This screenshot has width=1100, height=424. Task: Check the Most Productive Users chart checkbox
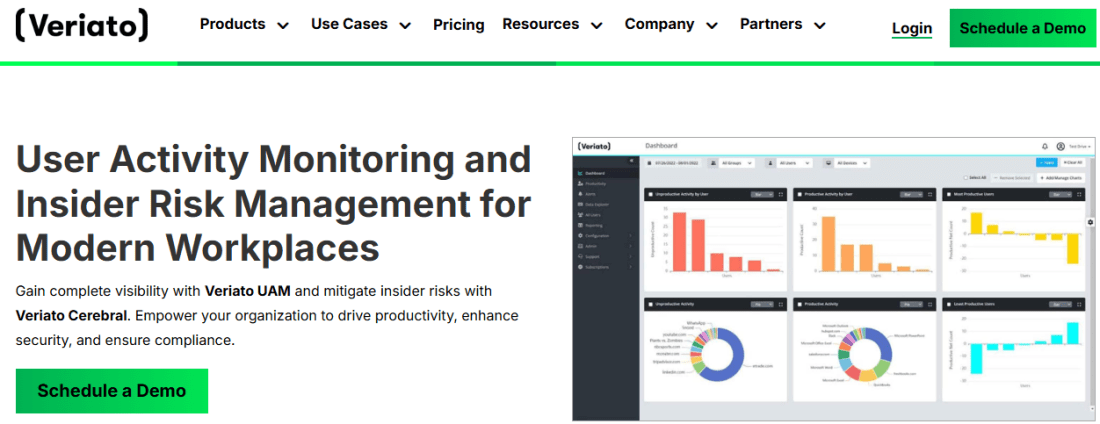click(949, 194)
